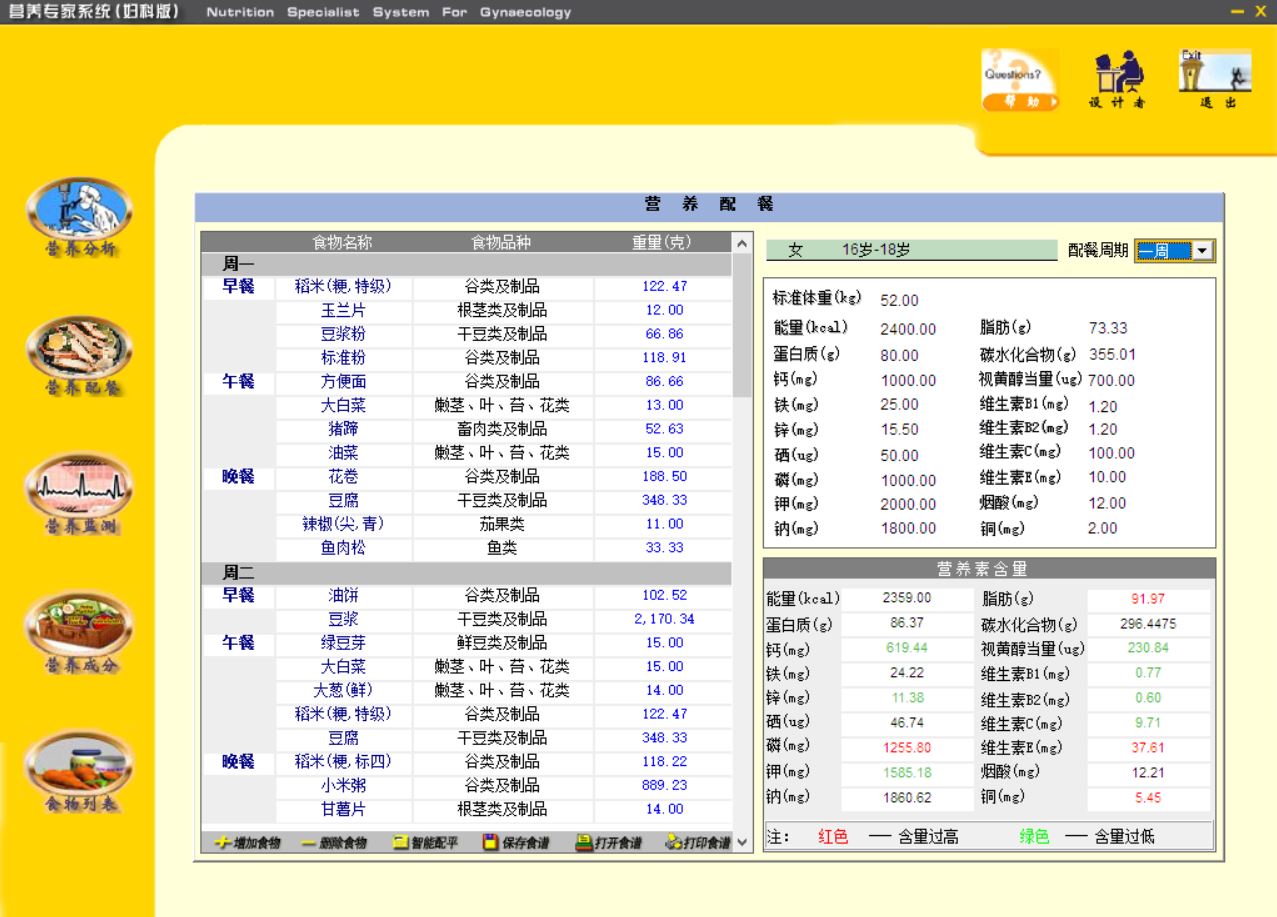Viewport: 1277px width, 917px height.
Task: Select the 油菜 food row
Action: tap(343, 453)
